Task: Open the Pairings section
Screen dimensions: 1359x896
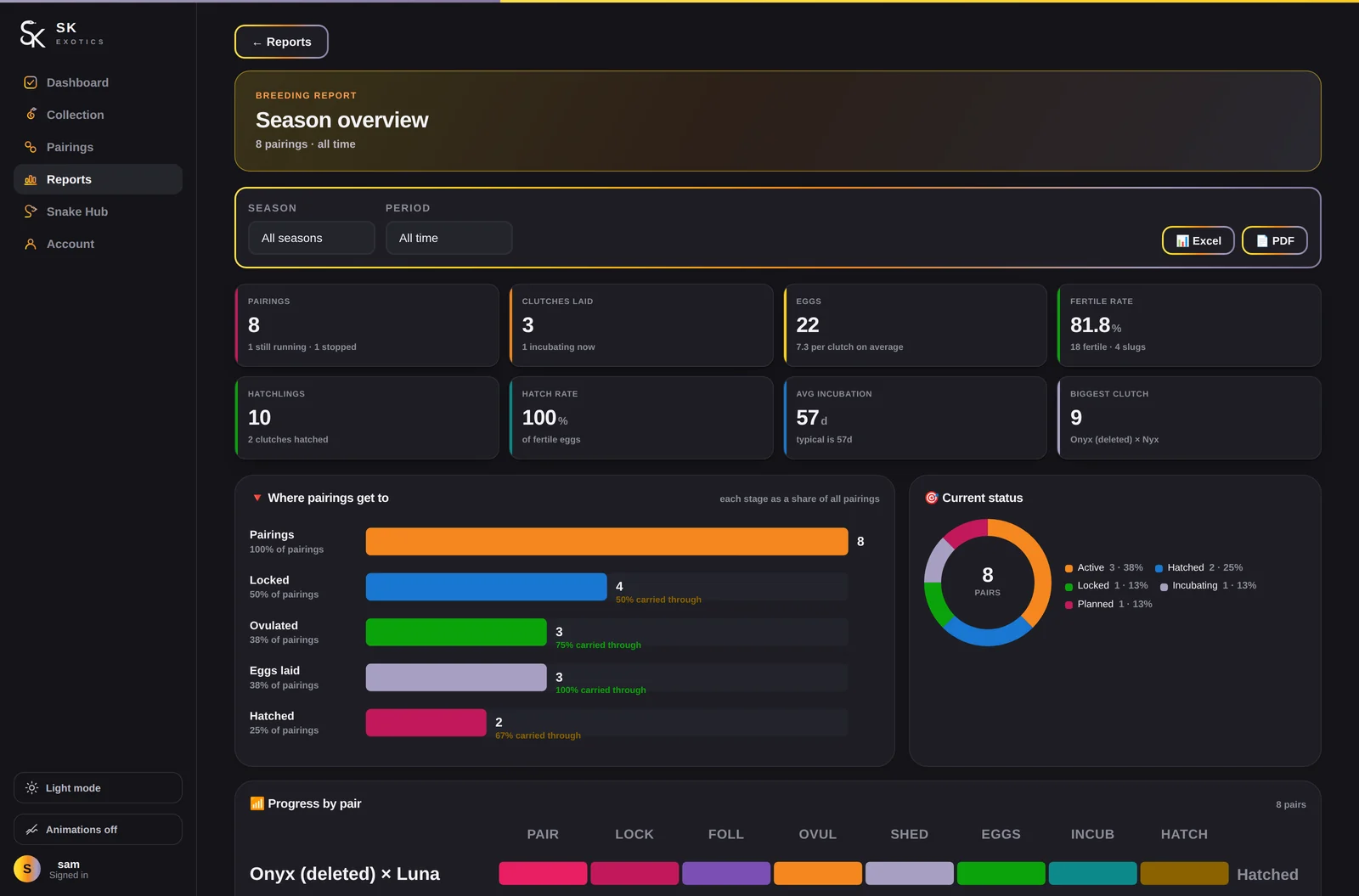Action: coord(98,147)
